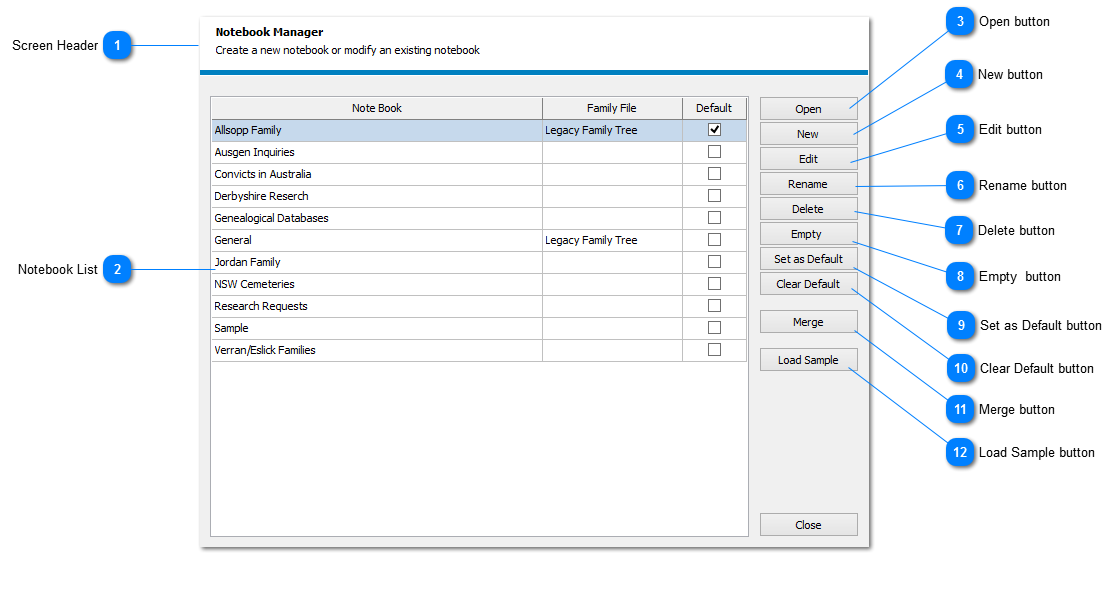Click the Merge button

pyautogui.click(x=808, y=321)
